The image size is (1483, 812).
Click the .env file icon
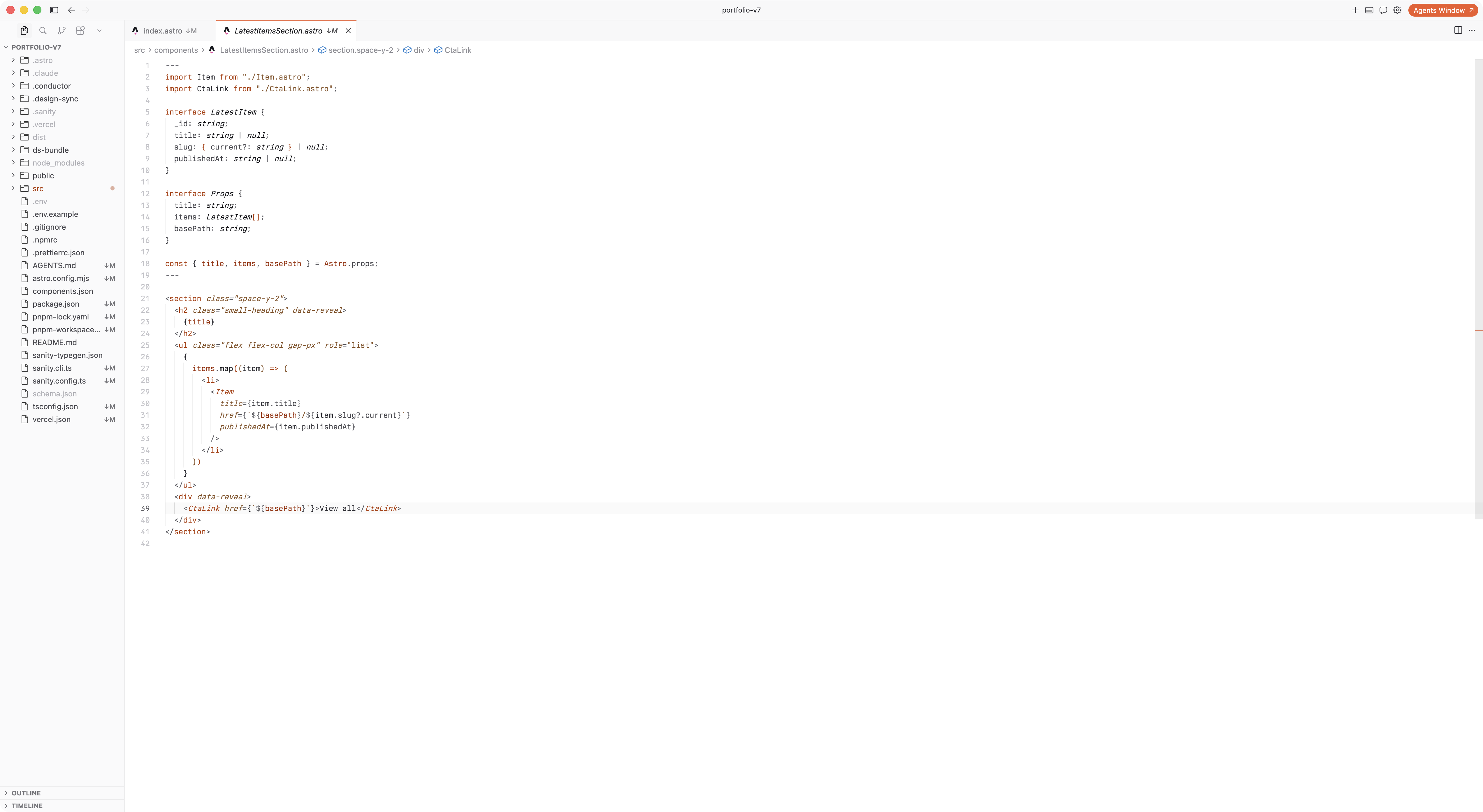pyautogui.click(x=25, y=201)
